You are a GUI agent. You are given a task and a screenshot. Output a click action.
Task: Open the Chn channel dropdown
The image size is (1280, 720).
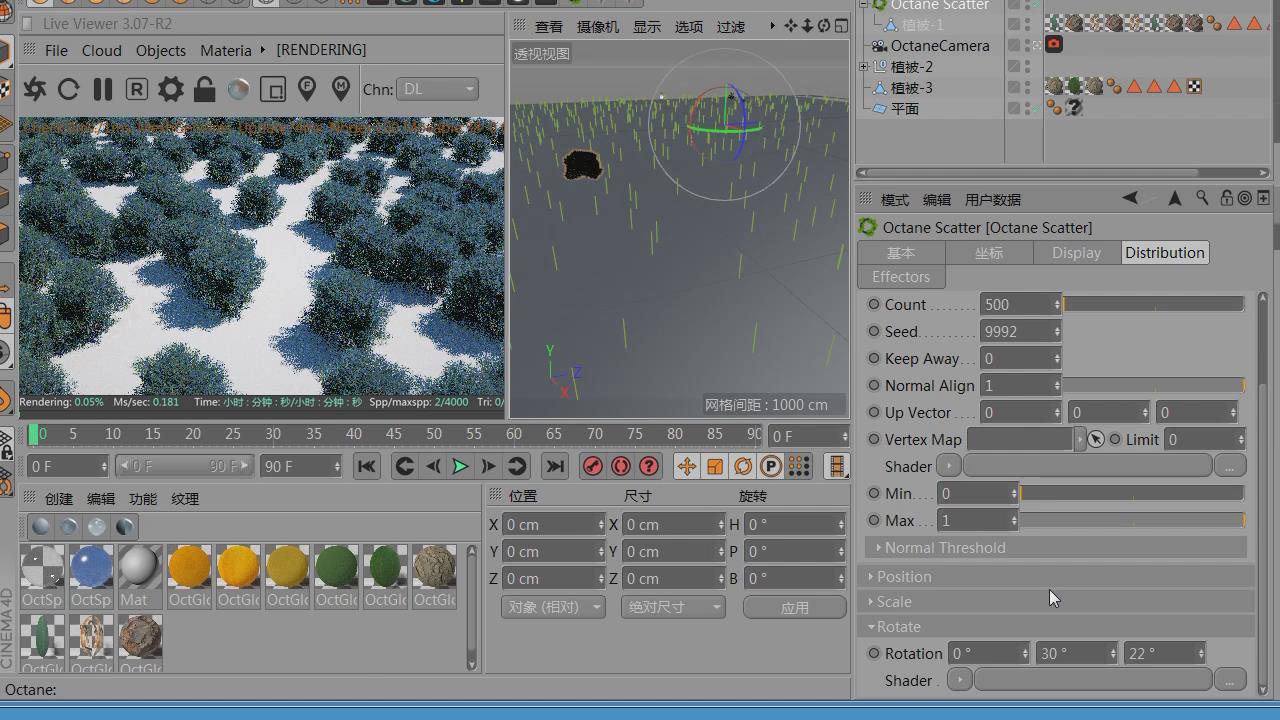(x=437, y=89)
